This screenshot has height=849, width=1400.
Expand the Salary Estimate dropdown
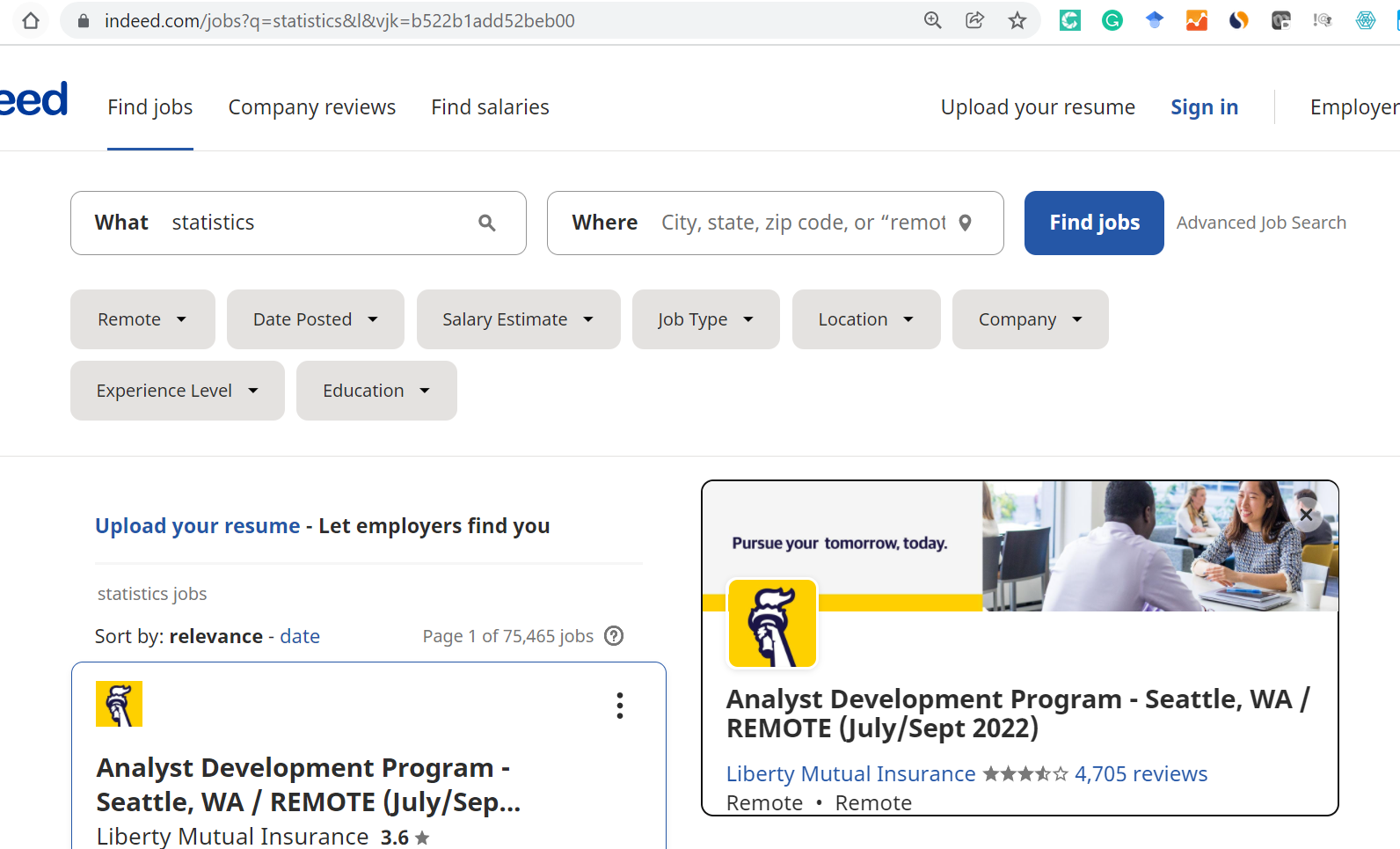coord(518,319)
